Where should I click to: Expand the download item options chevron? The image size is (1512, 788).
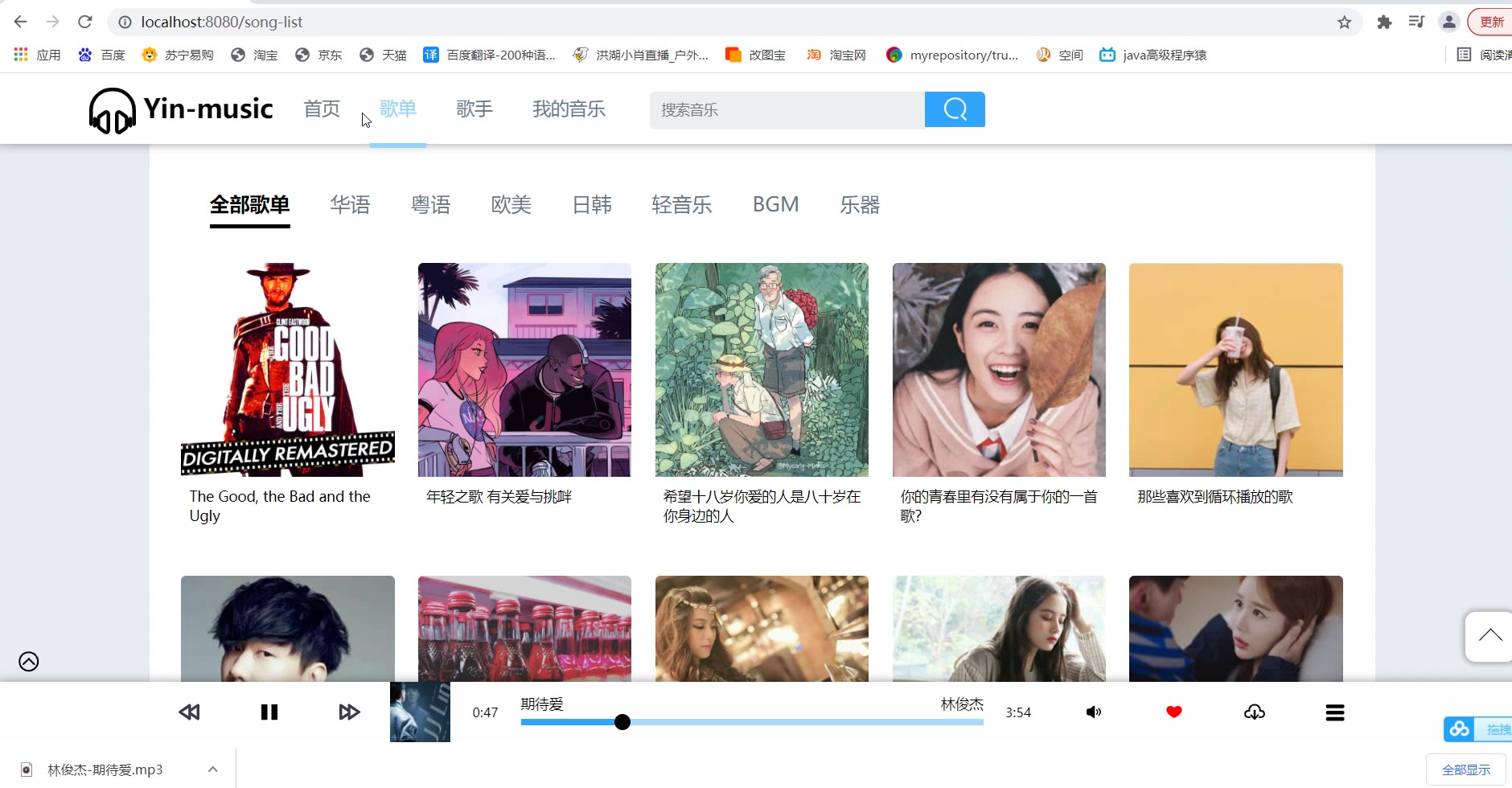click(212, 770)
